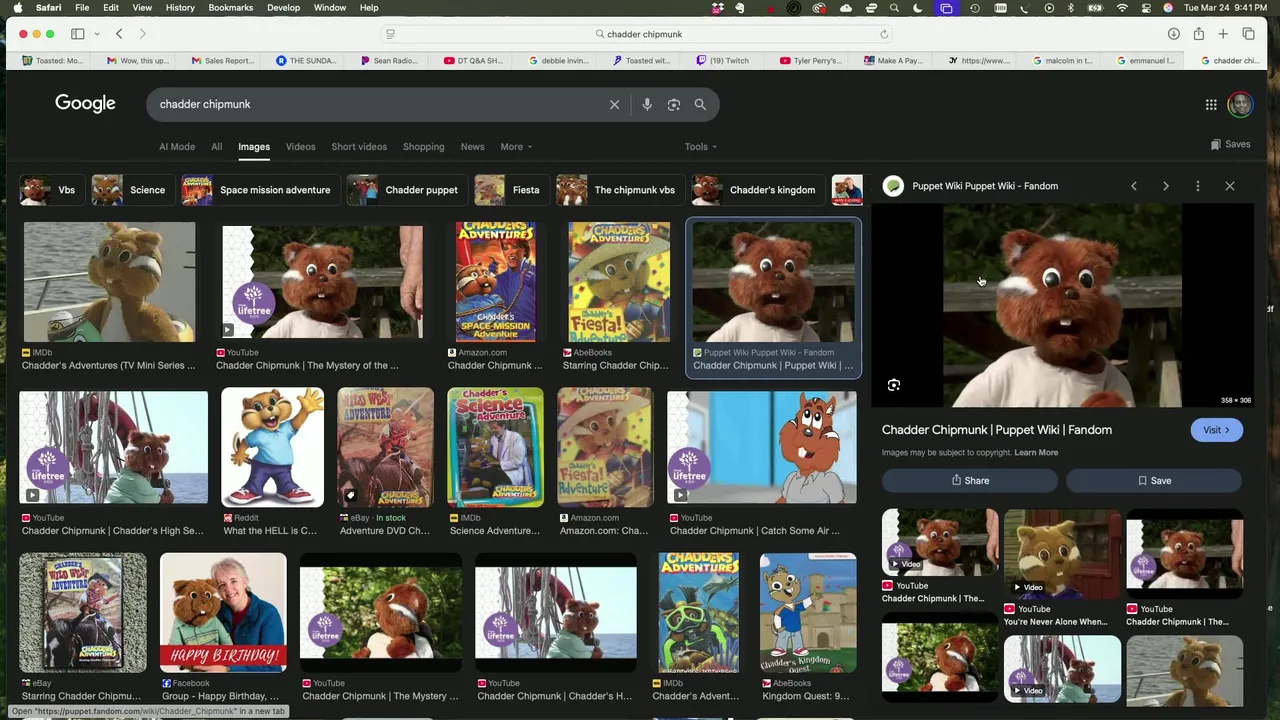This screenshot has width=1280, height=720.
Task: Clear the search box with X icon
Action: (614, 104)
